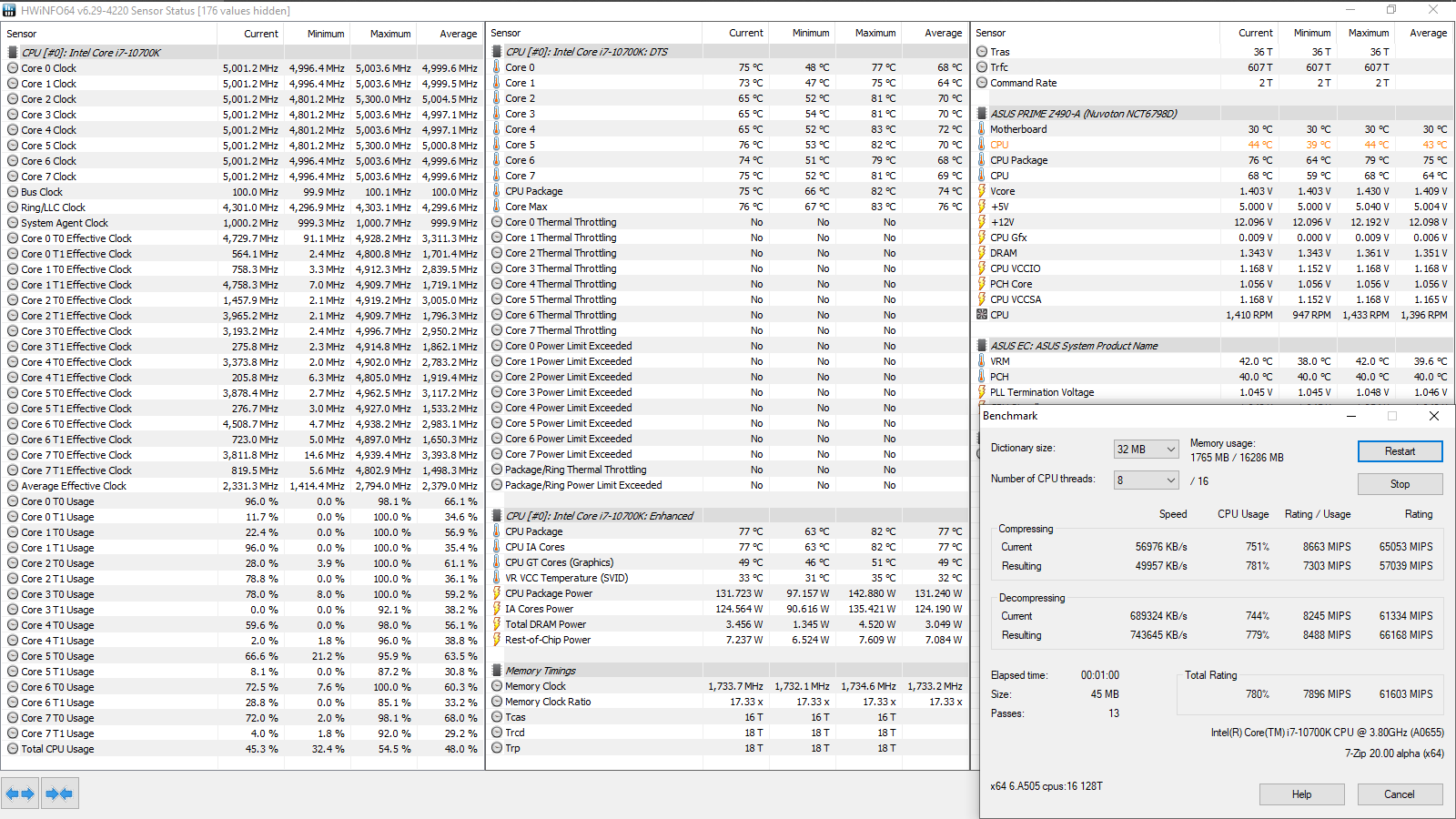The height and width of the screenshot is (819, 1456).
Task: Select the 'Core 7 T1 Effective Clock' row label
Action: pyautogui.click(x=76, y=470)
